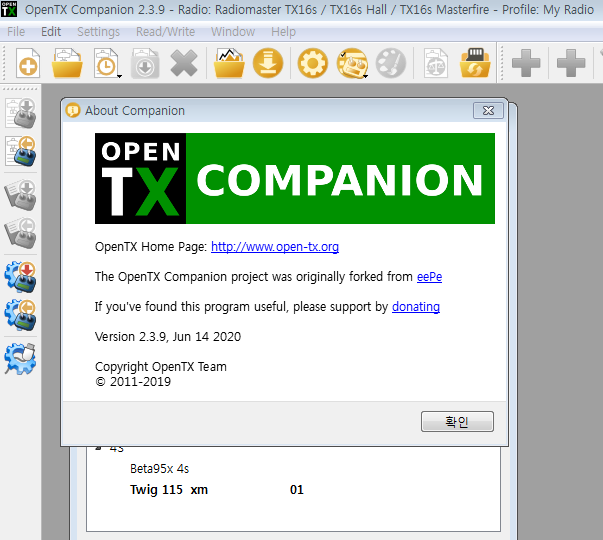Screen dimensions: 603x540
Task: Open the Settings menu
Action: pyautogui.click(x=98, y=32)
